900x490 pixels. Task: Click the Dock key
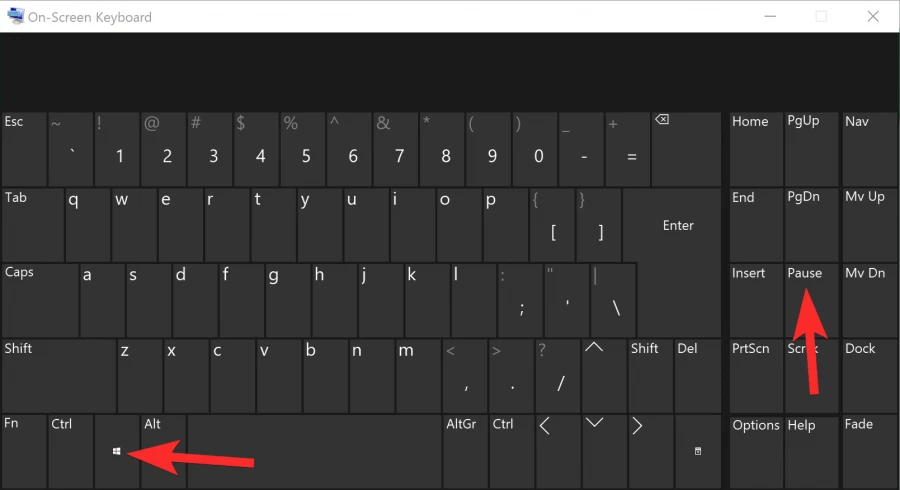click(868, 374)
